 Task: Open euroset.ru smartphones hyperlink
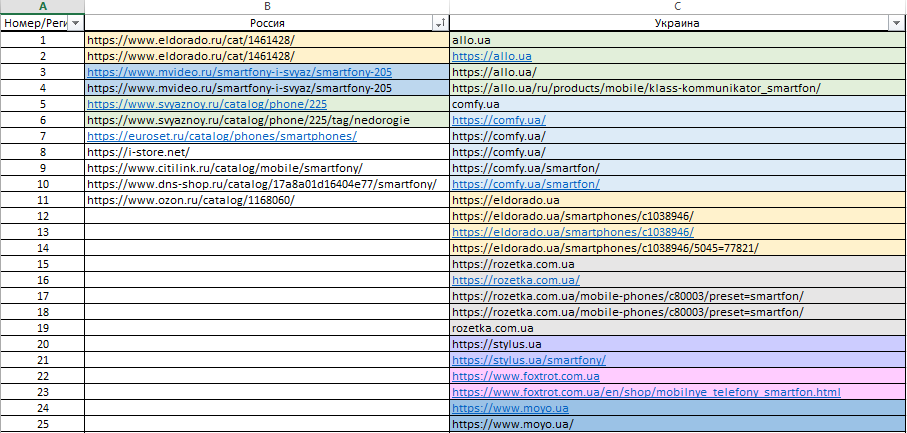tap(222, 136)
